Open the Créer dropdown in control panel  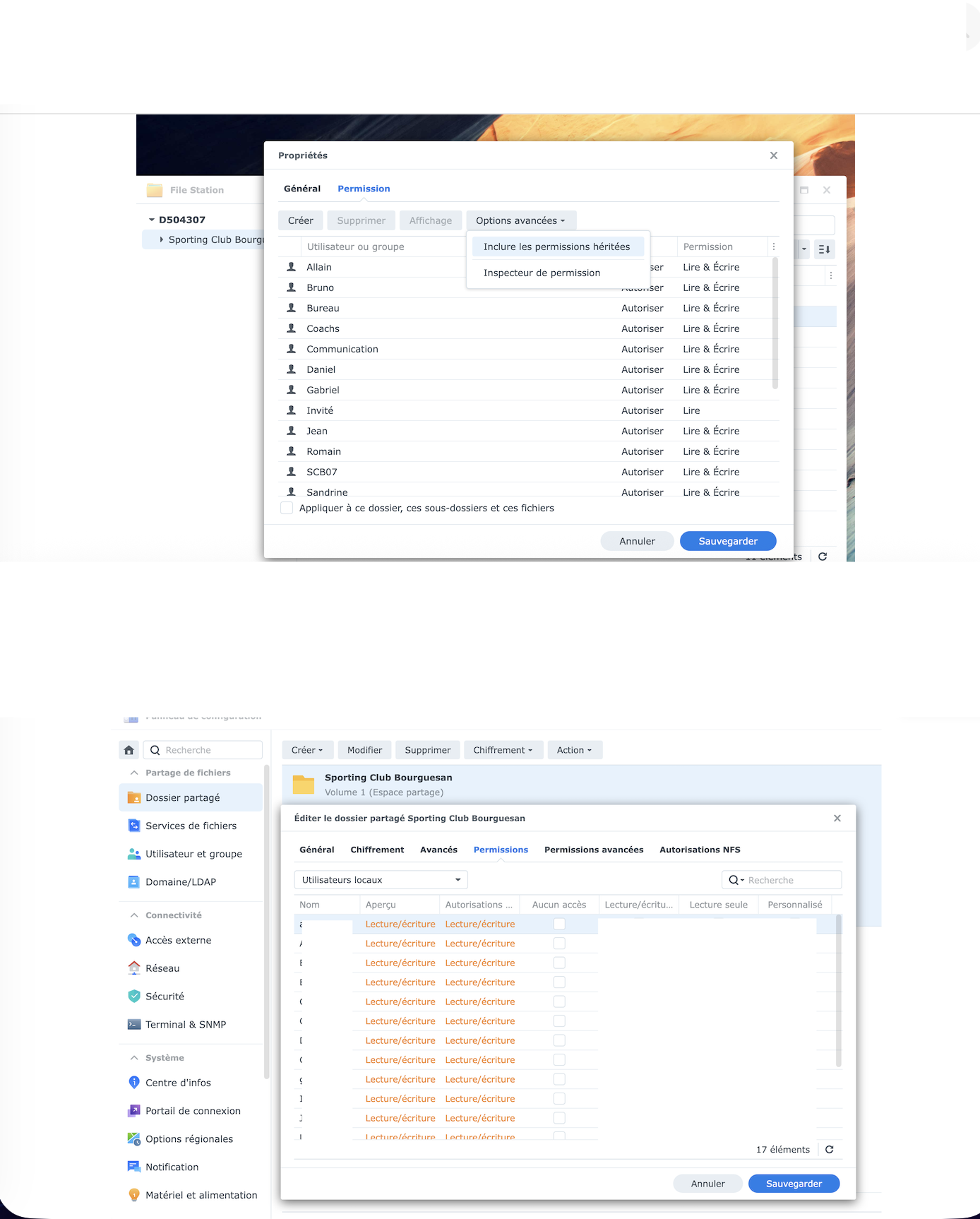[307, 750]
